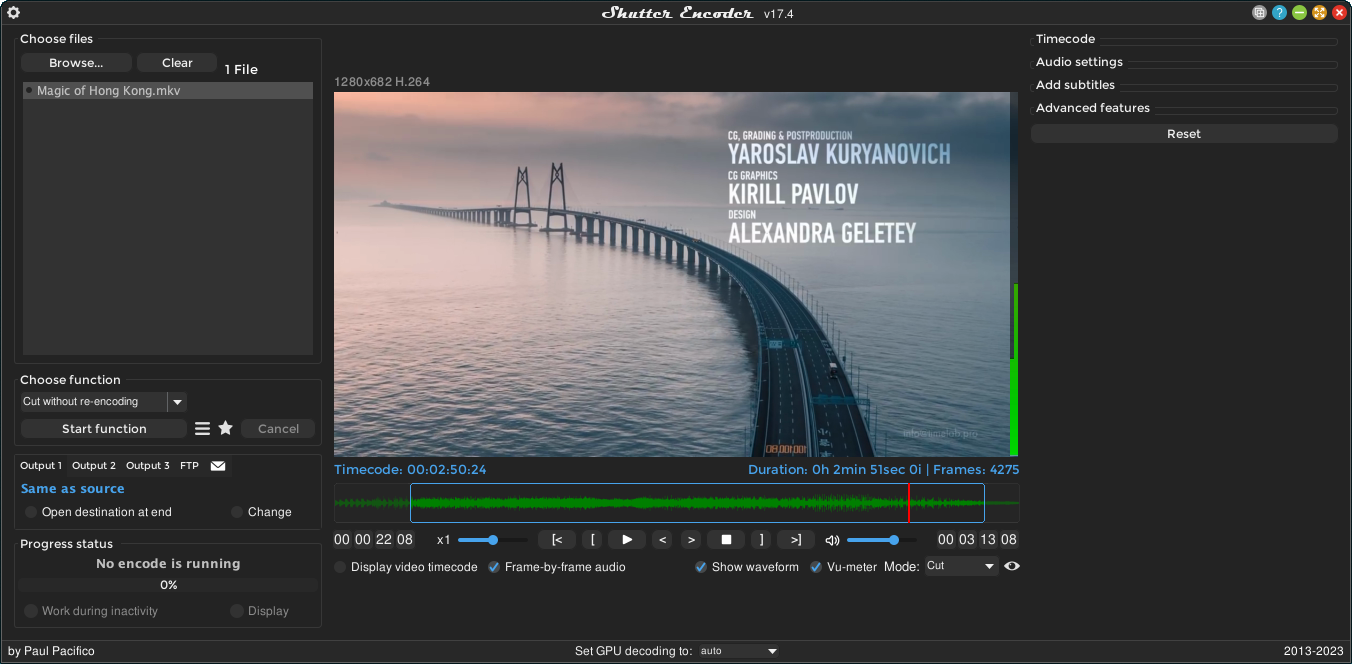Click the Reset button on the right panel
The width and height of the screenshot is (1352, 664).
coord(1184,133)
